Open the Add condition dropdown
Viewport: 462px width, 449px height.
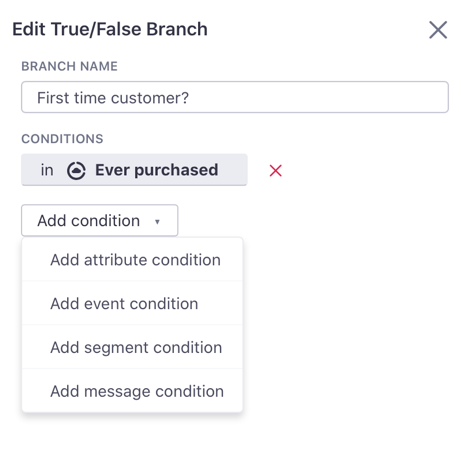tap(100, 220)
